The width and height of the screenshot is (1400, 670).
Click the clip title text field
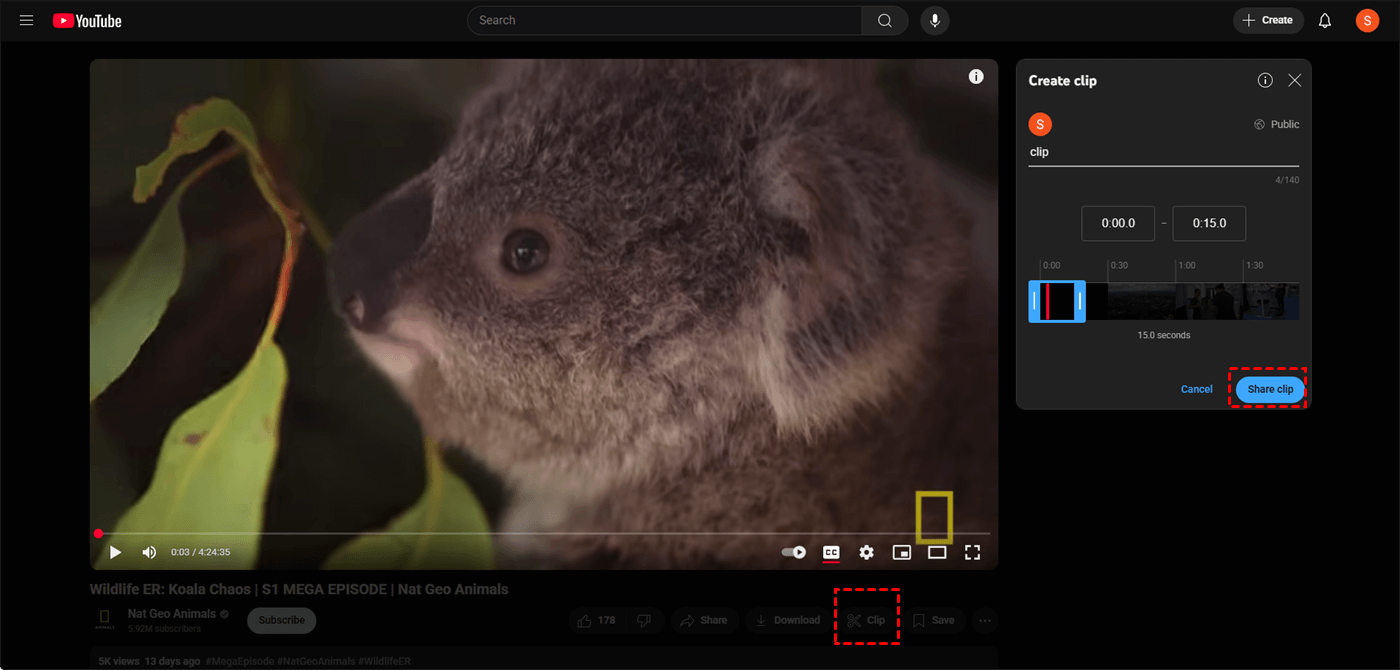[1163, 152]
